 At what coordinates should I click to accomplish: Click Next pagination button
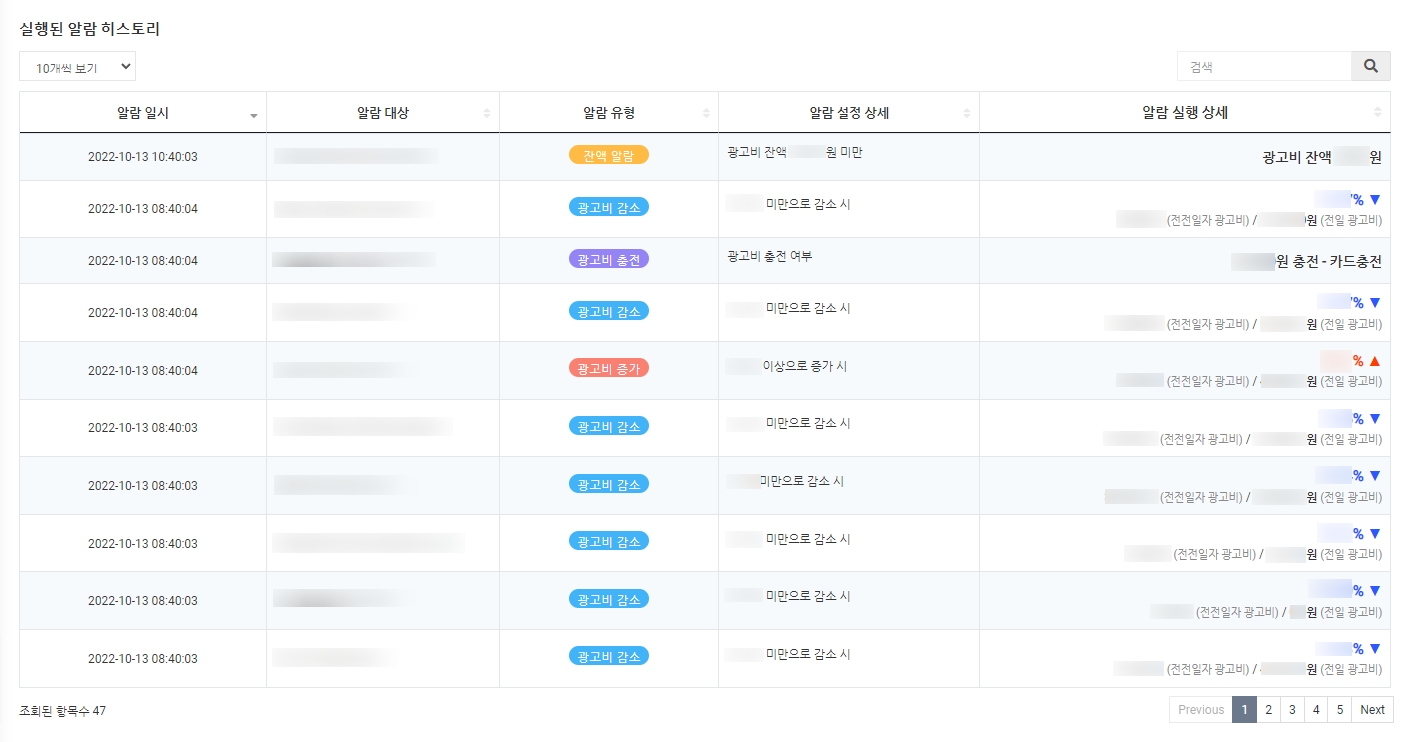point(1372,710)
